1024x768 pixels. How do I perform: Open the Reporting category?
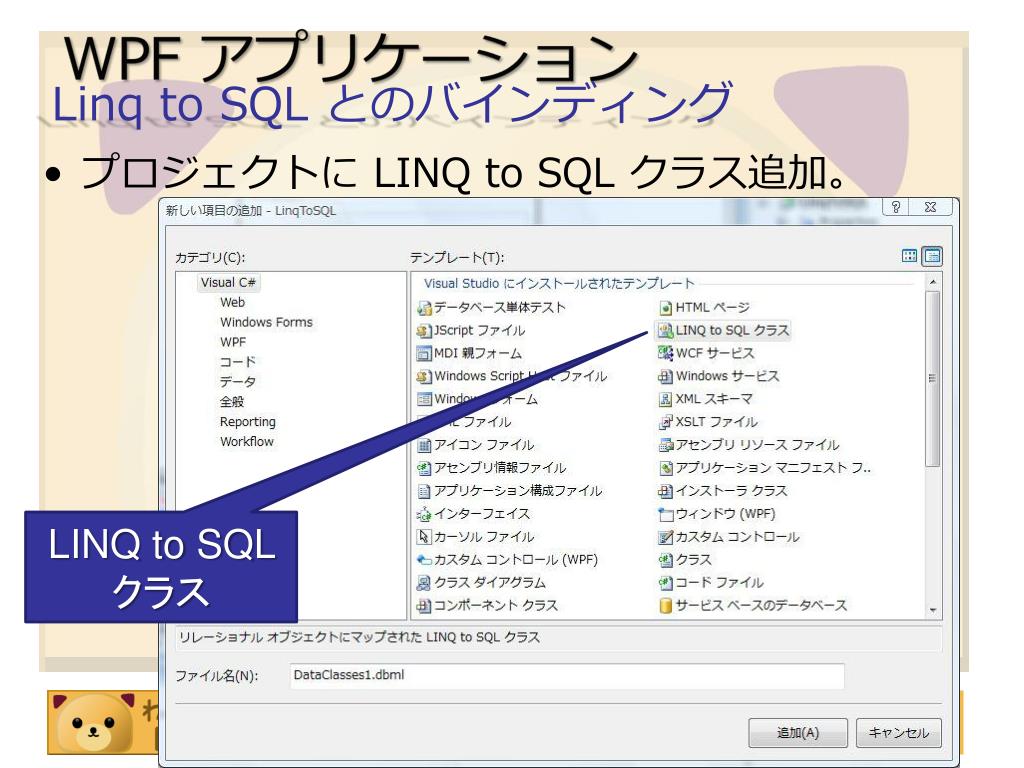pyautogui.click(x=248, y=422)
